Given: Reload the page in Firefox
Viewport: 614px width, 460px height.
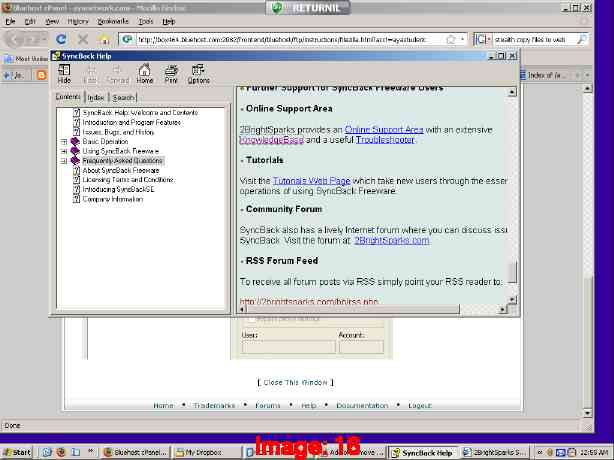Looking at the screenshot, I should [61, 39].
